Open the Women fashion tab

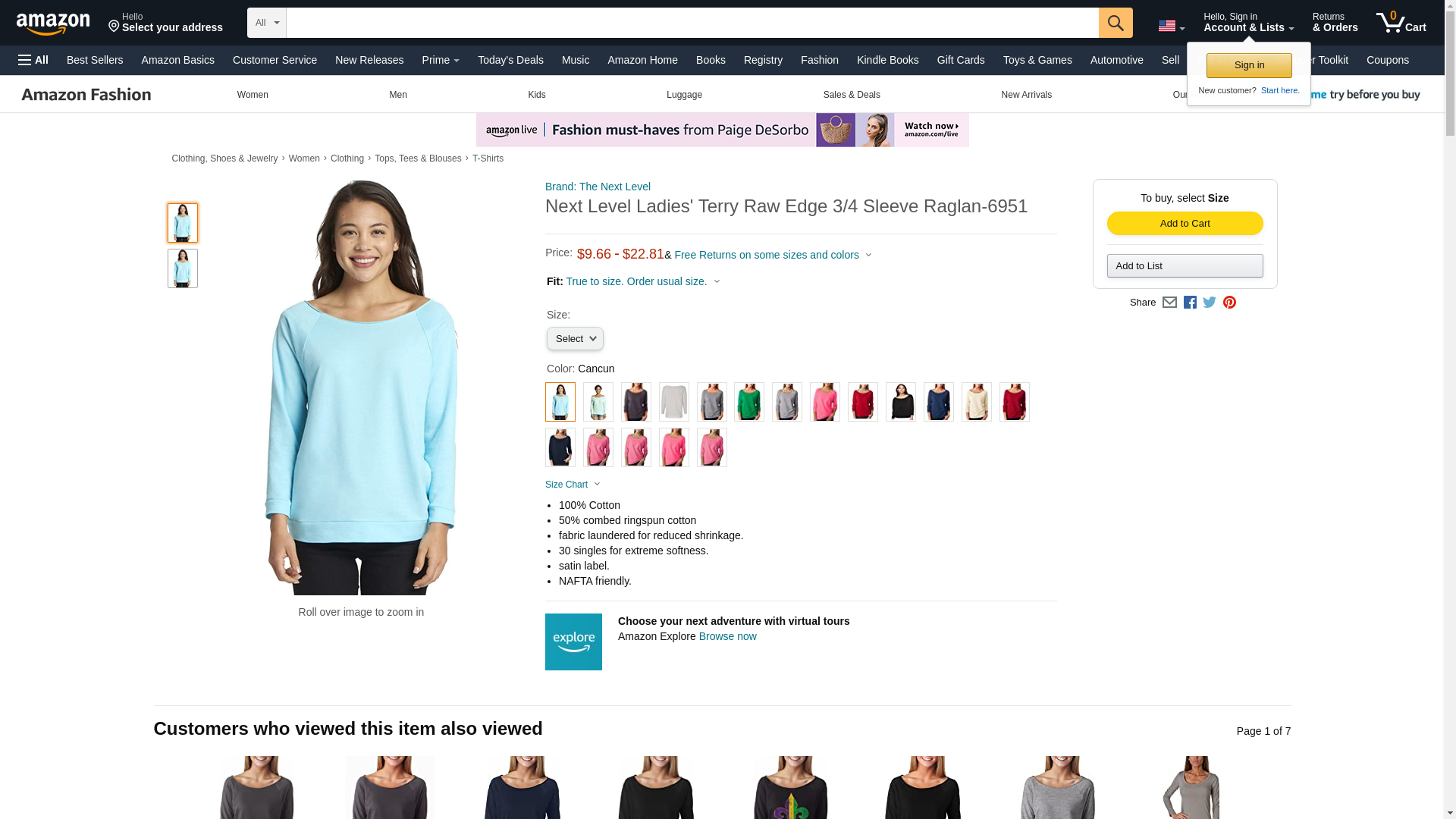click(x=253, y=95)
